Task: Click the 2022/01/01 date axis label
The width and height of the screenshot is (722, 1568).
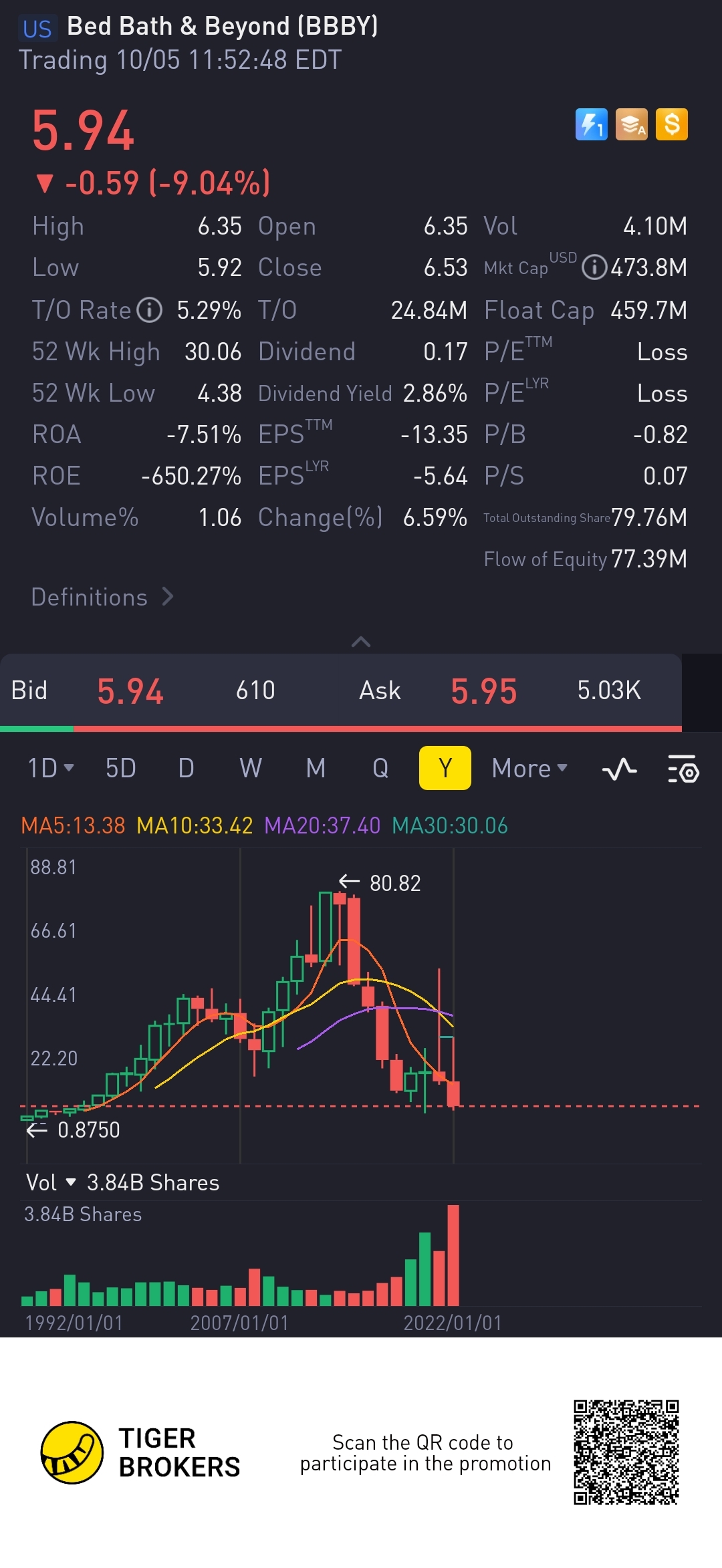Action: pos(453,1323)
